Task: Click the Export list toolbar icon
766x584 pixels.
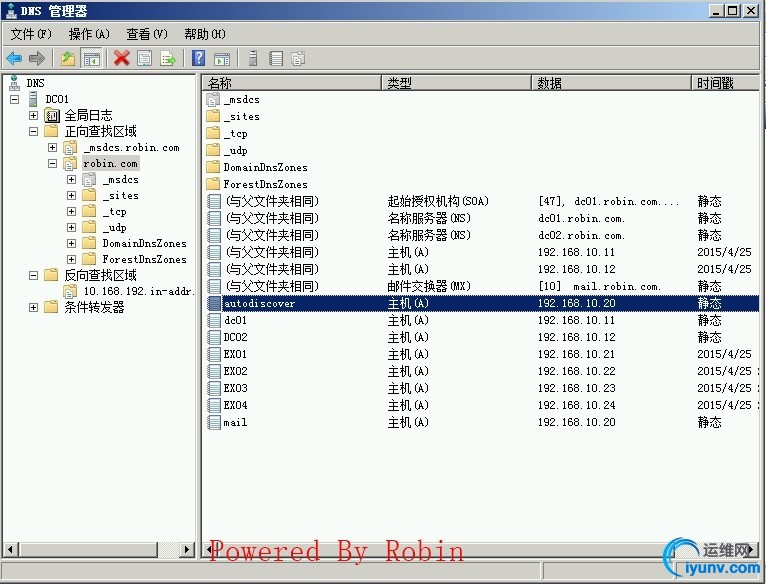Action: [168, 59]
